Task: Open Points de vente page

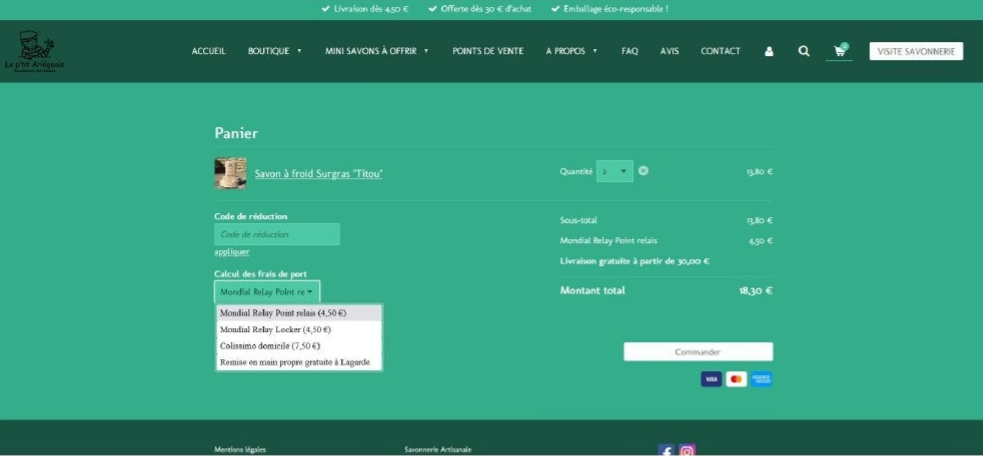Action: click(488, 51)
